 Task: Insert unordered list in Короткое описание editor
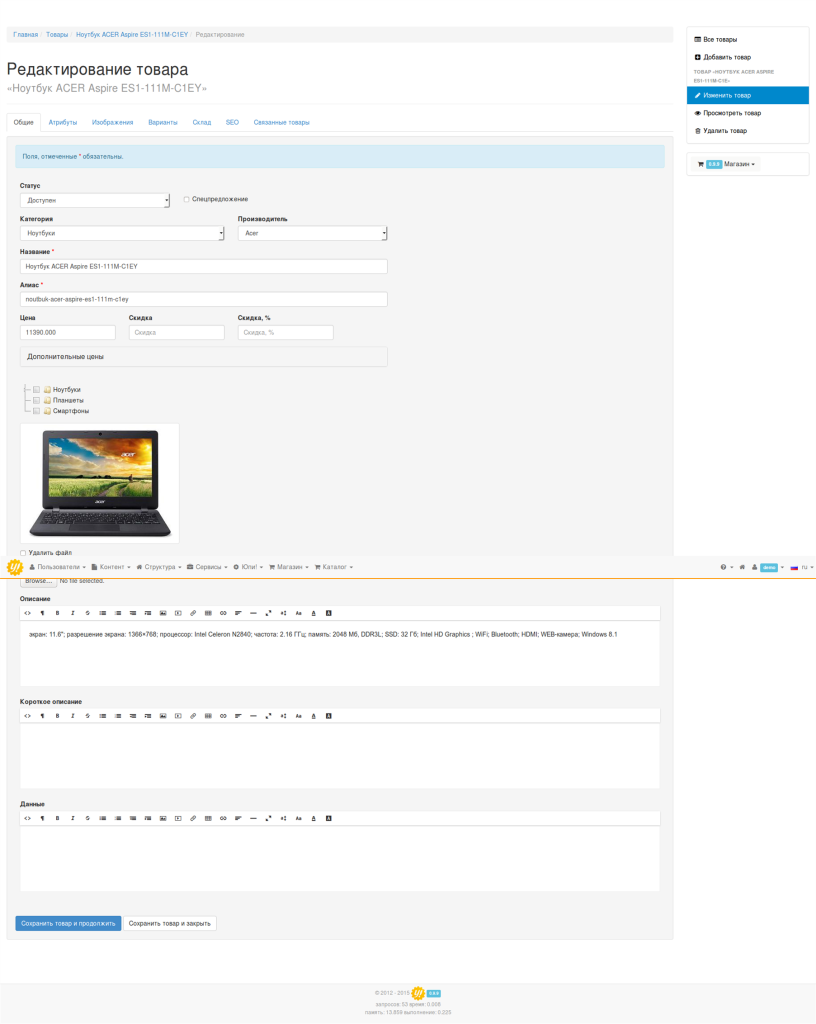pyautogui.click(x=102, y=716)
